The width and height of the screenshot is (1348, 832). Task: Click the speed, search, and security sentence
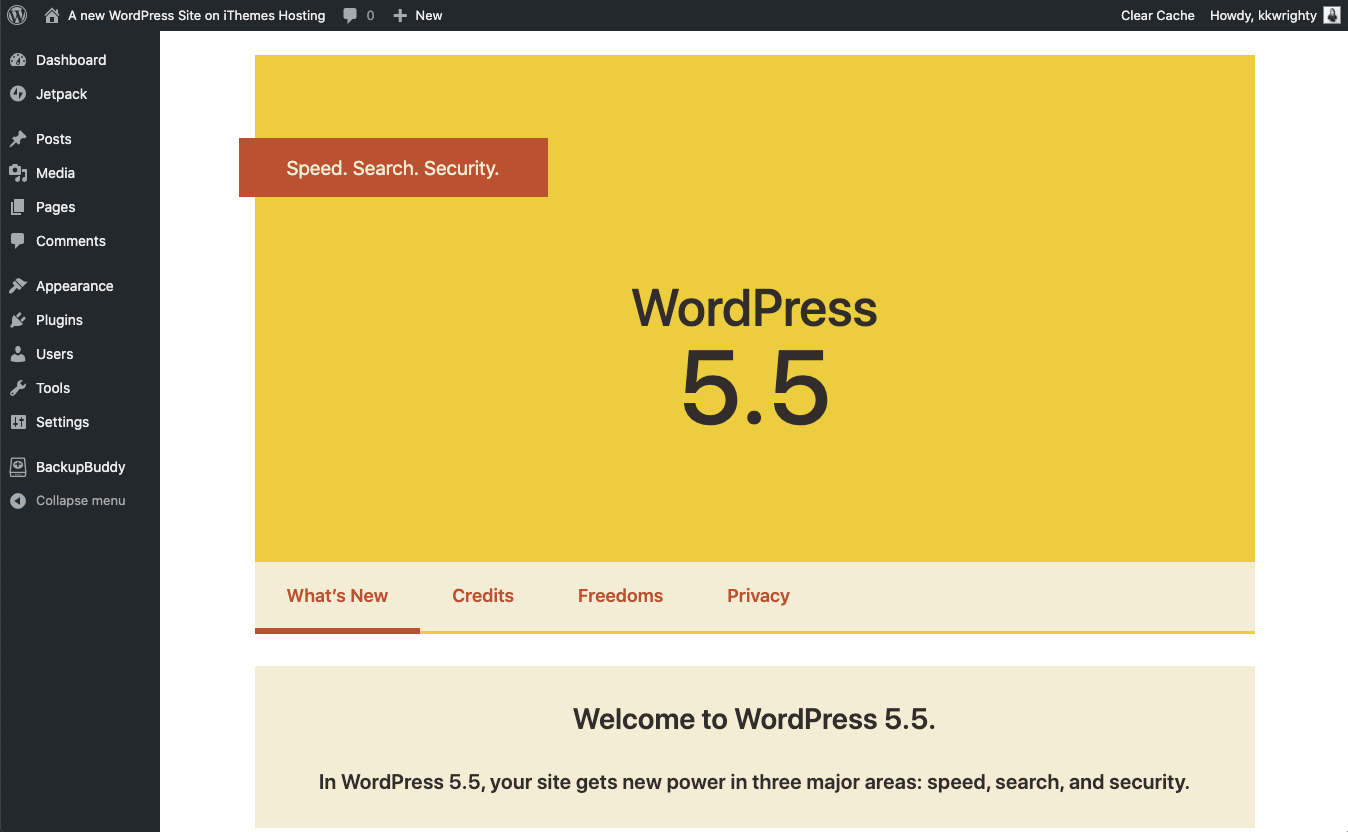[x=754, y=782]
